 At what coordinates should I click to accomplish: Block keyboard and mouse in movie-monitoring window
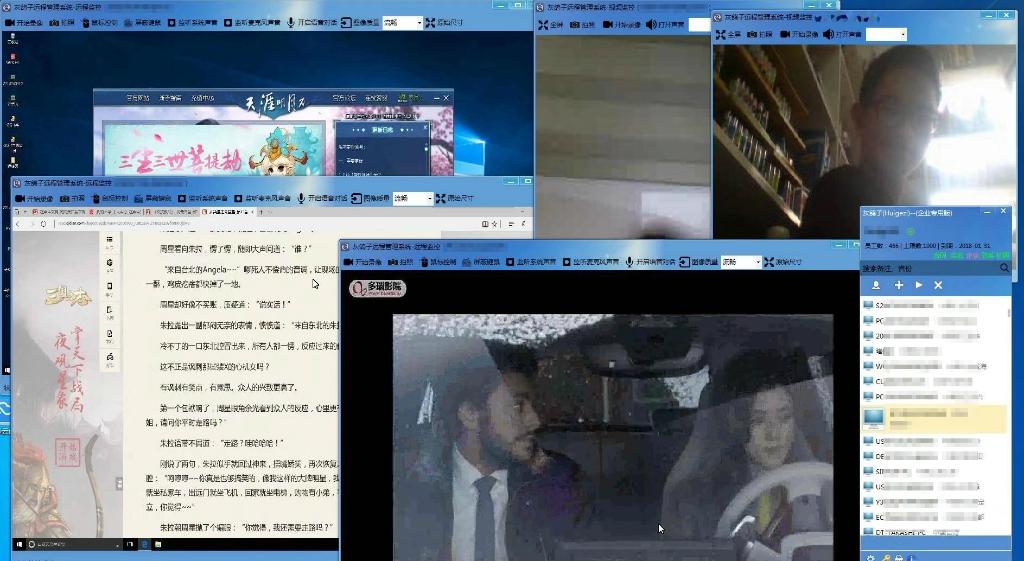[481, 263]
